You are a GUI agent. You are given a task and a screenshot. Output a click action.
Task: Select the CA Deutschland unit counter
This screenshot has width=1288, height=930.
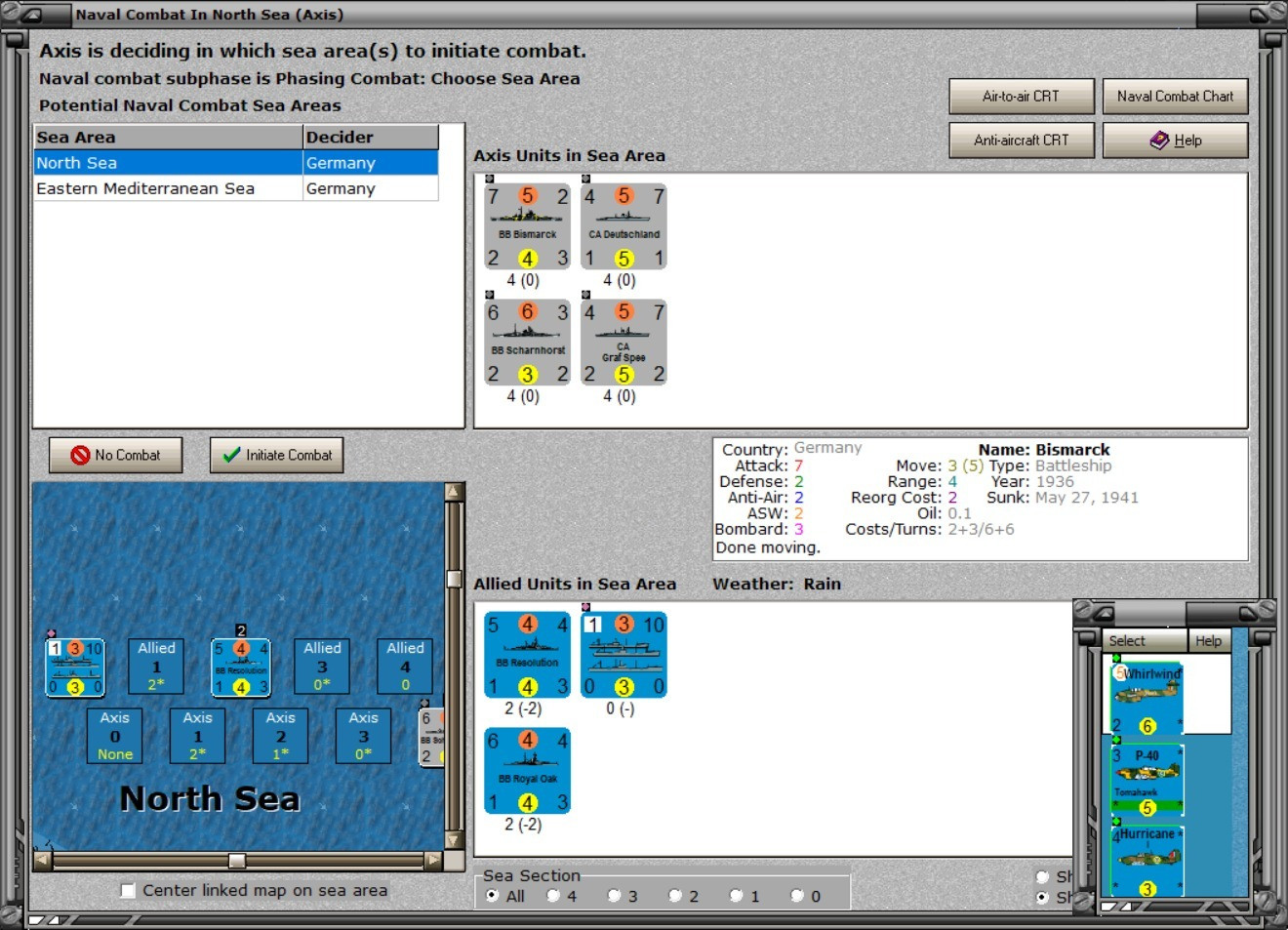coord(624,226)
